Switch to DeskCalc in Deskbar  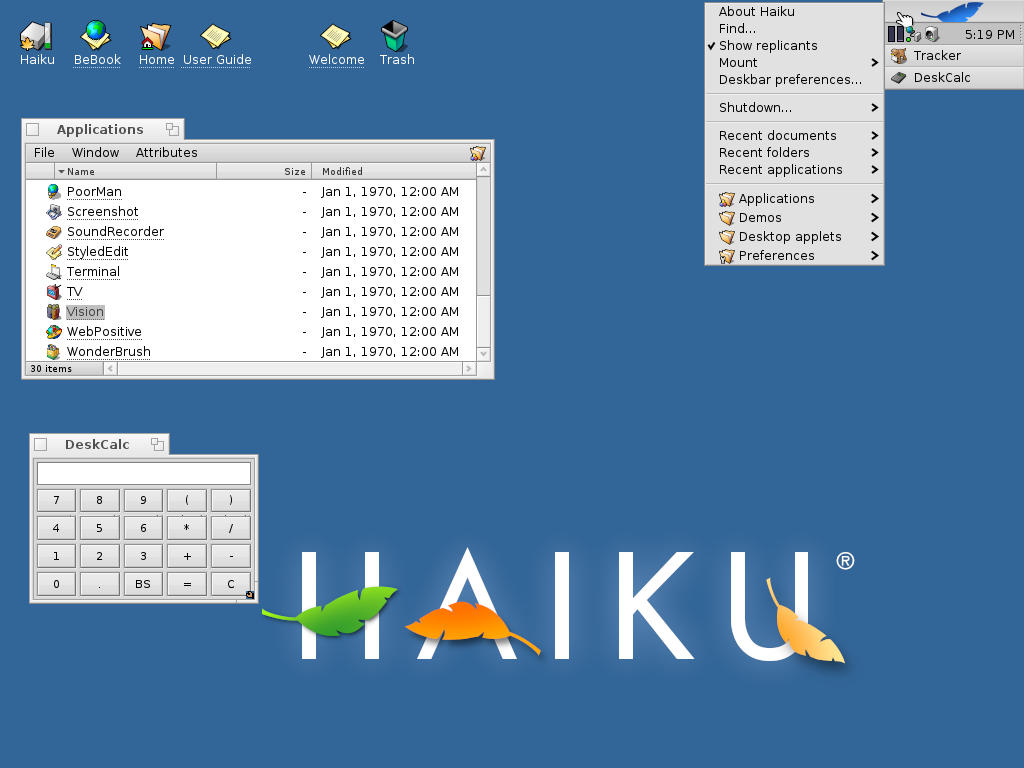954,78
